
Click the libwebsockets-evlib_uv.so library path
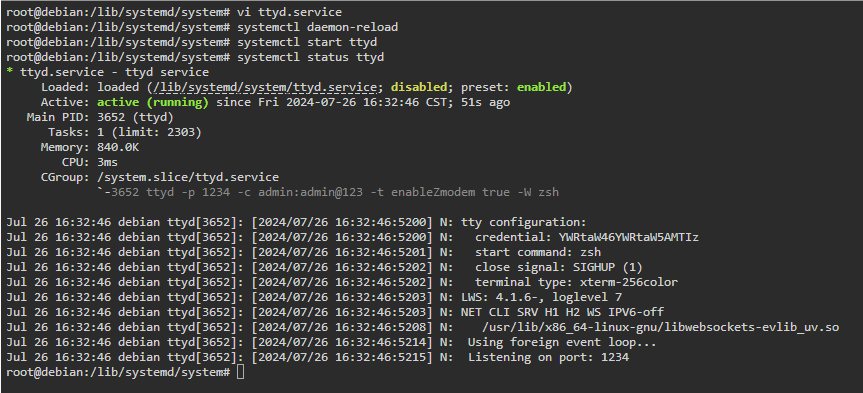[x=660, y=328]
